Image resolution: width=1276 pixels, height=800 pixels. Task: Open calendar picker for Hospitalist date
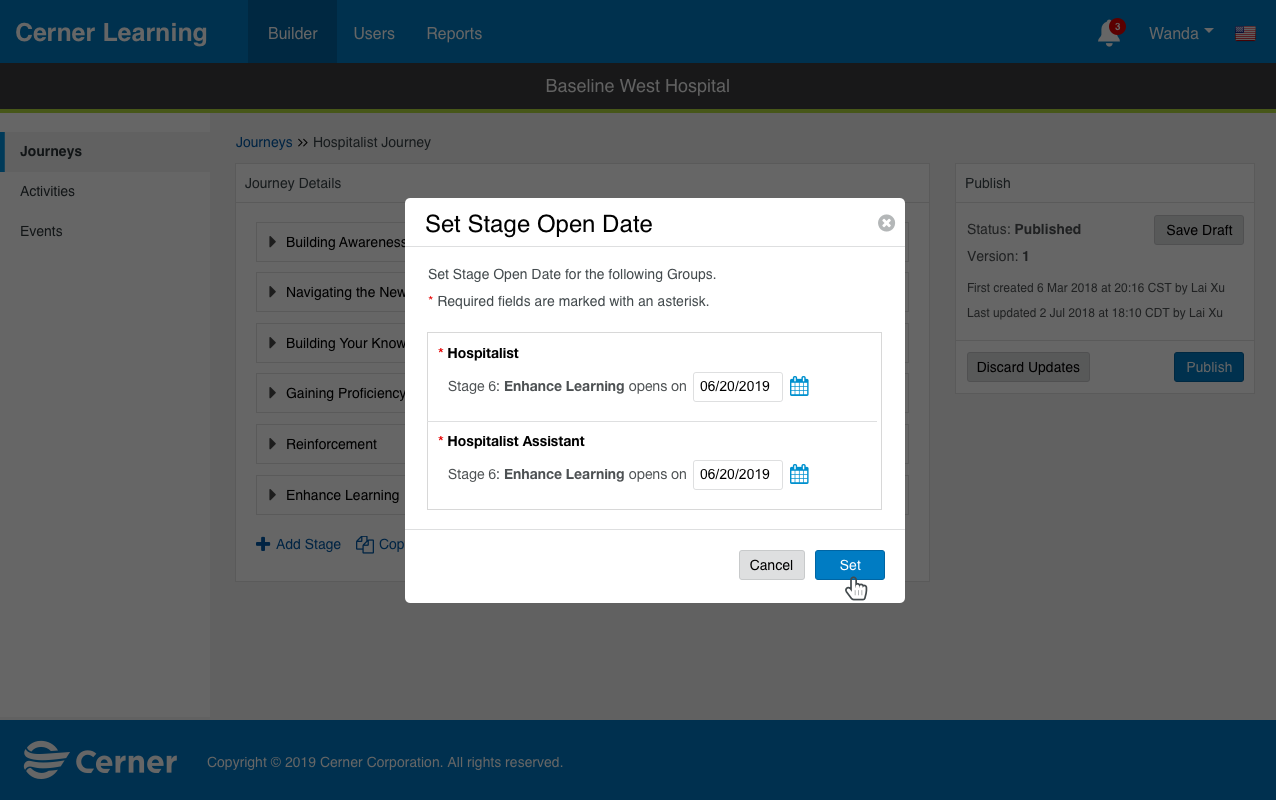[x=799, y=386]
